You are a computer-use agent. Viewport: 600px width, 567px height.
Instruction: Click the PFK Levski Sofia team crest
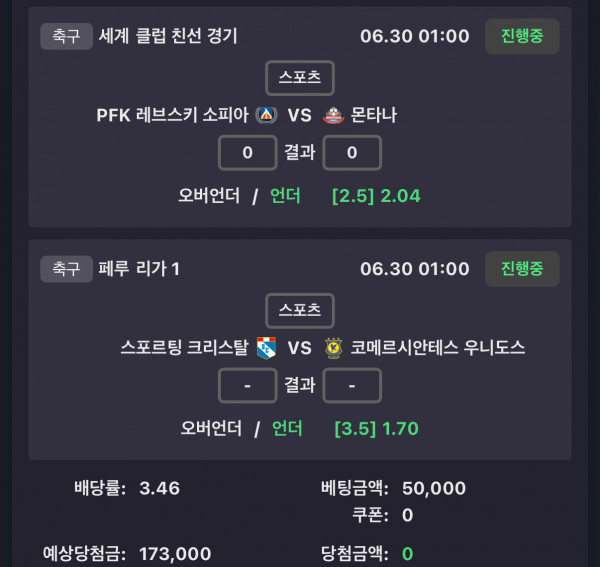[266, 115]
